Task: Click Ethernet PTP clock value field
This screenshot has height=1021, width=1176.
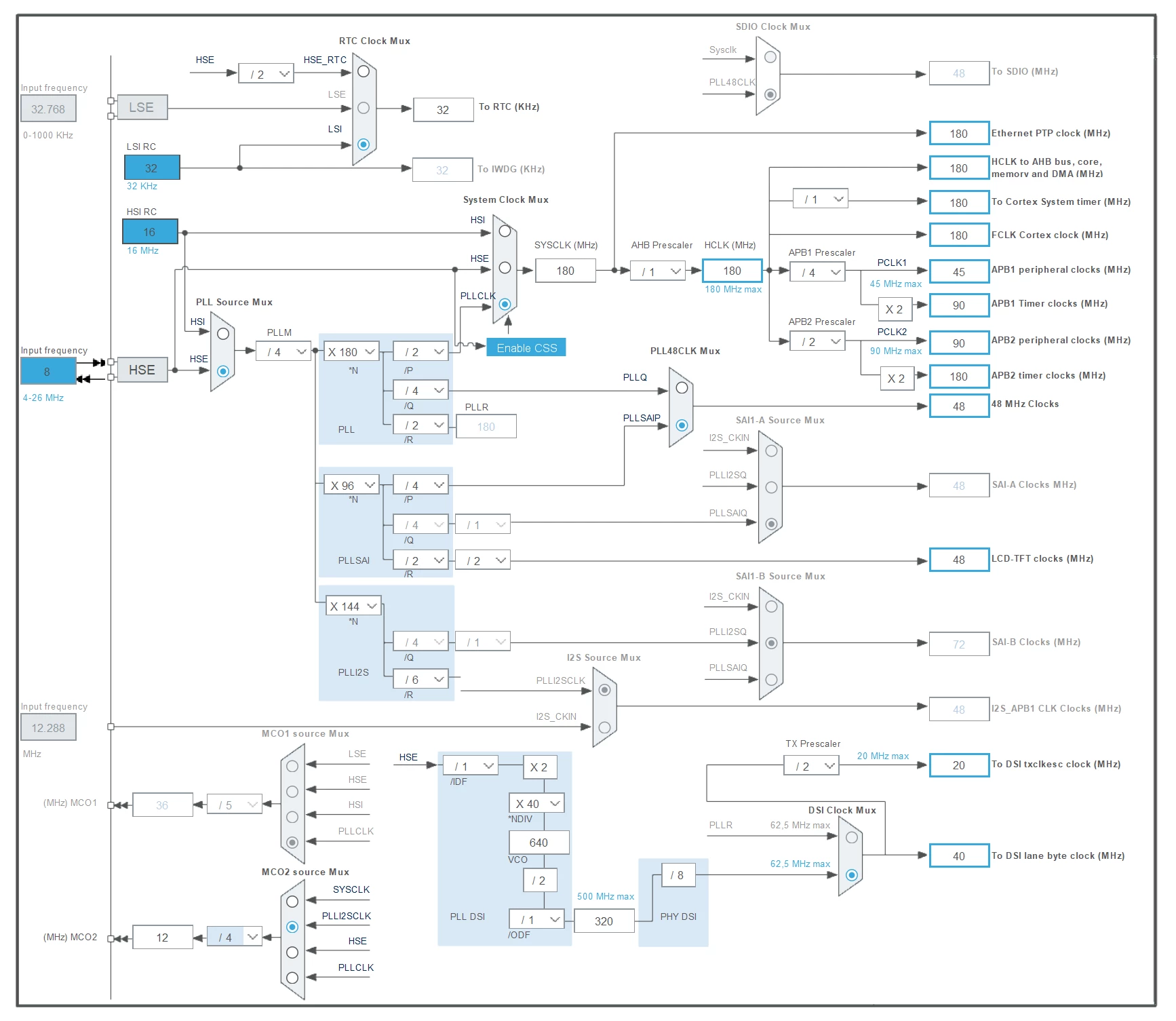Action: (x=959, y=134)
